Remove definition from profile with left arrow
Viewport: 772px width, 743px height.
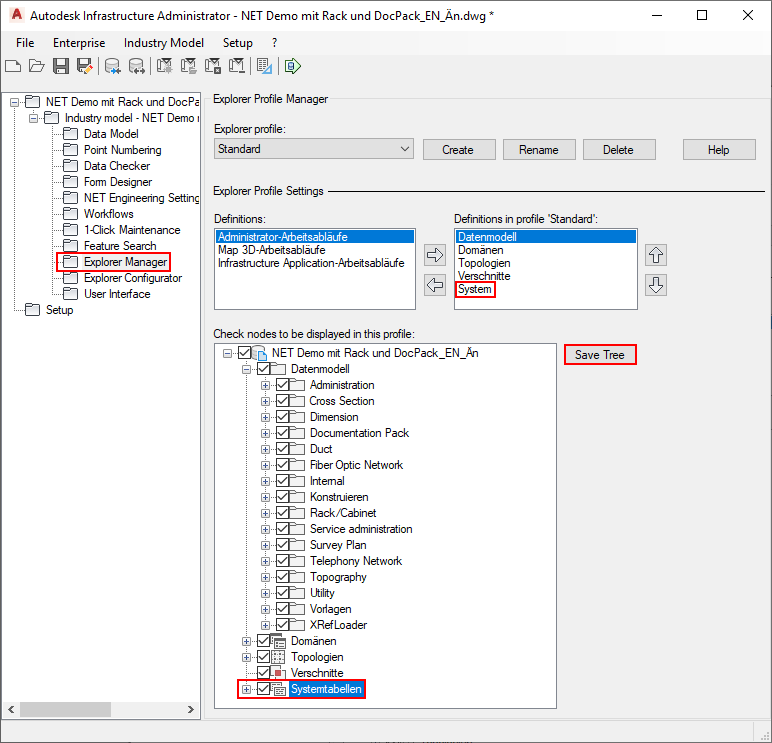(x=435, y=285)
